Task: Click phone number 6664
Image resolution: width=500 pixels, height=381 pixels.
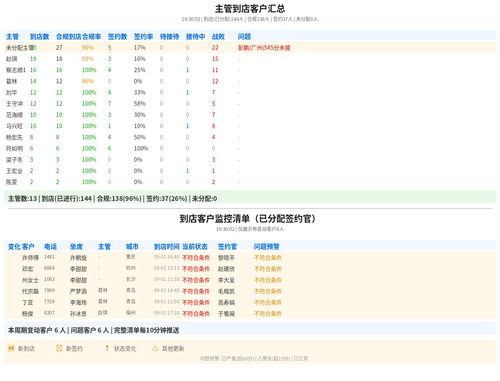Action: tap(49, 268)
